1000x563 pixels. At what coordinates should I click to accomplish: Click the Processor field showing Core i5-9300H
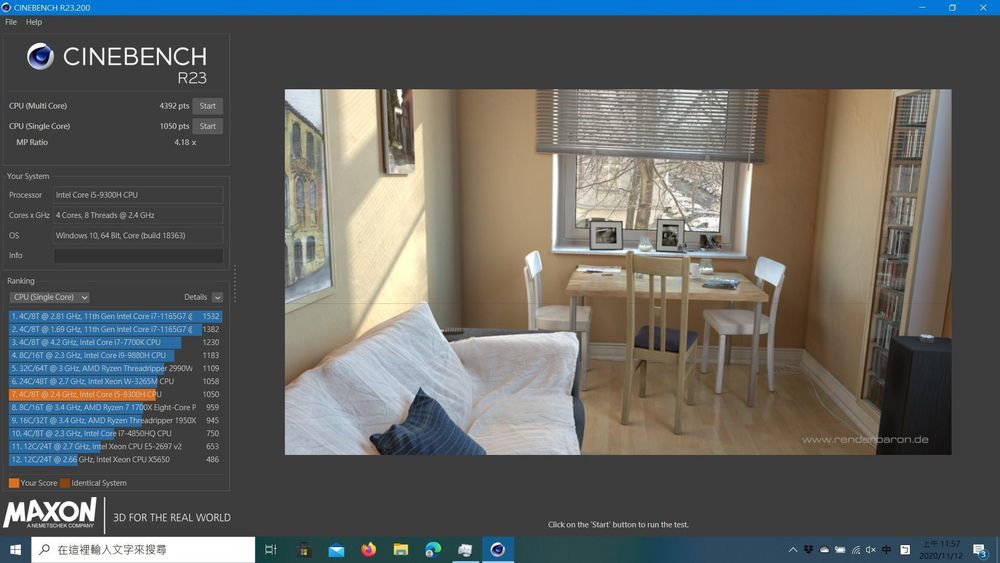point(138,195)
